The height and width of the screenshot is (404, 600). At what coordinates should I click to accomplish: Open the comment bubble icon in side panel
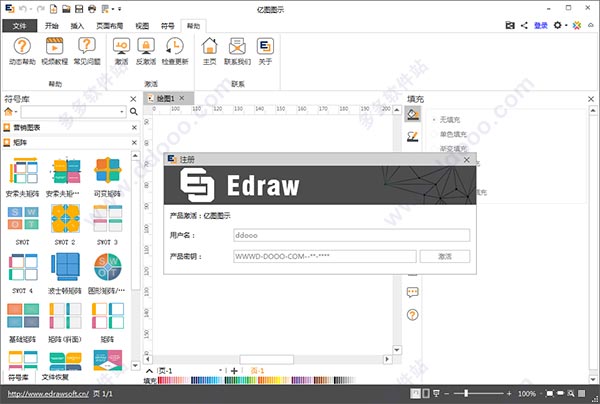click(x=412, y=293)
